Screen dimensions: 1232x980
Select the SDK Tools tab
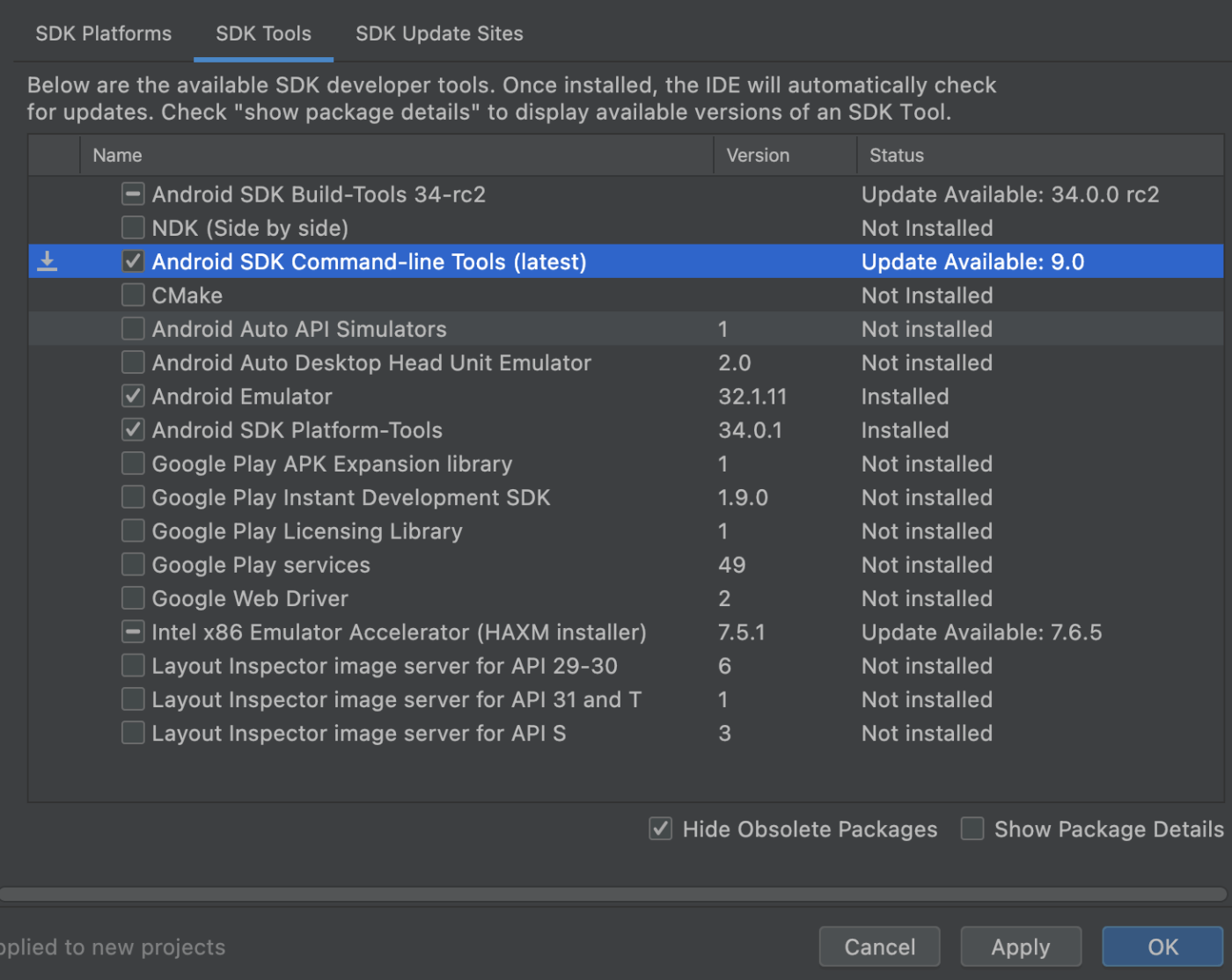pos(263,33)
